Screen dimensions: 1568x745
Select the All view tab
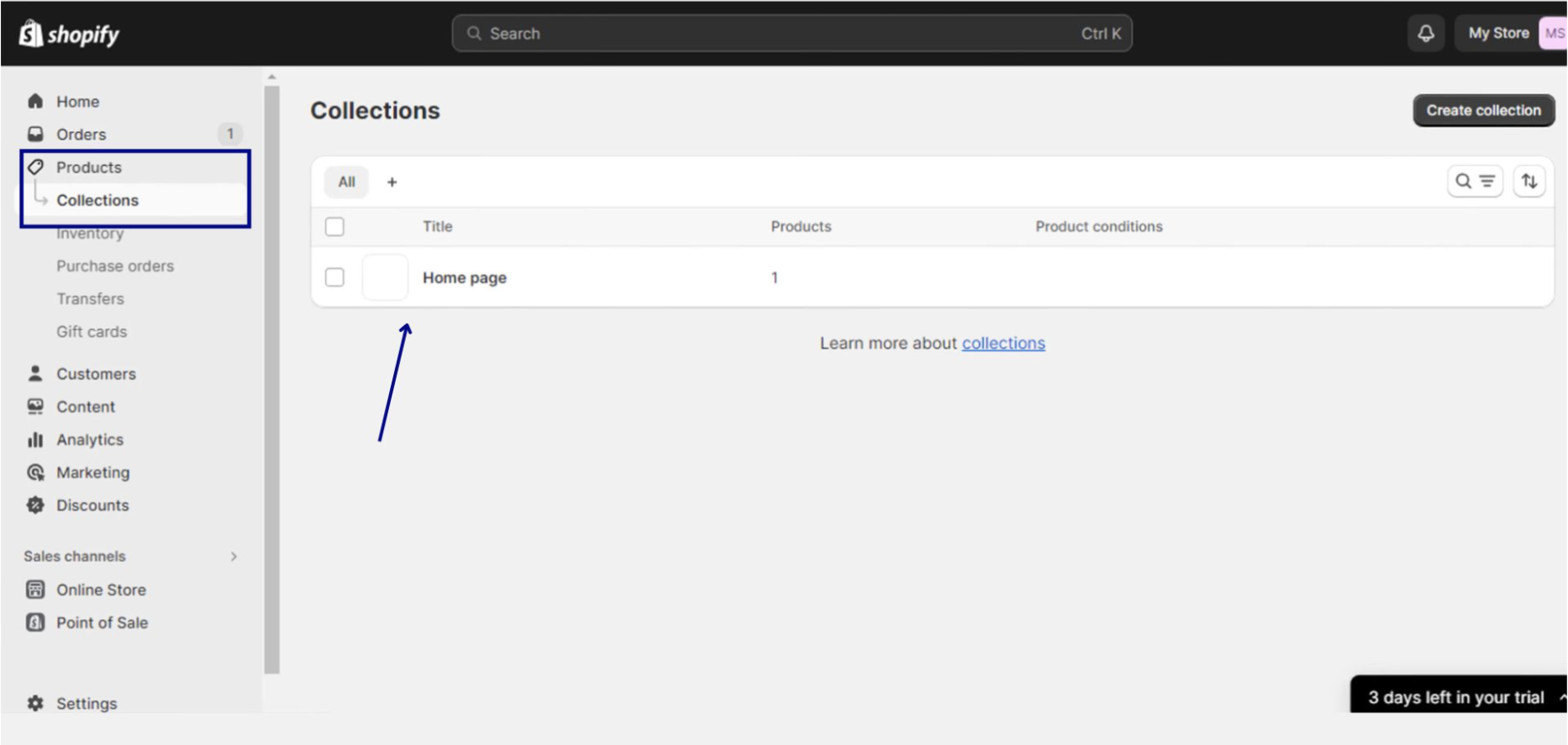[346, 182]
